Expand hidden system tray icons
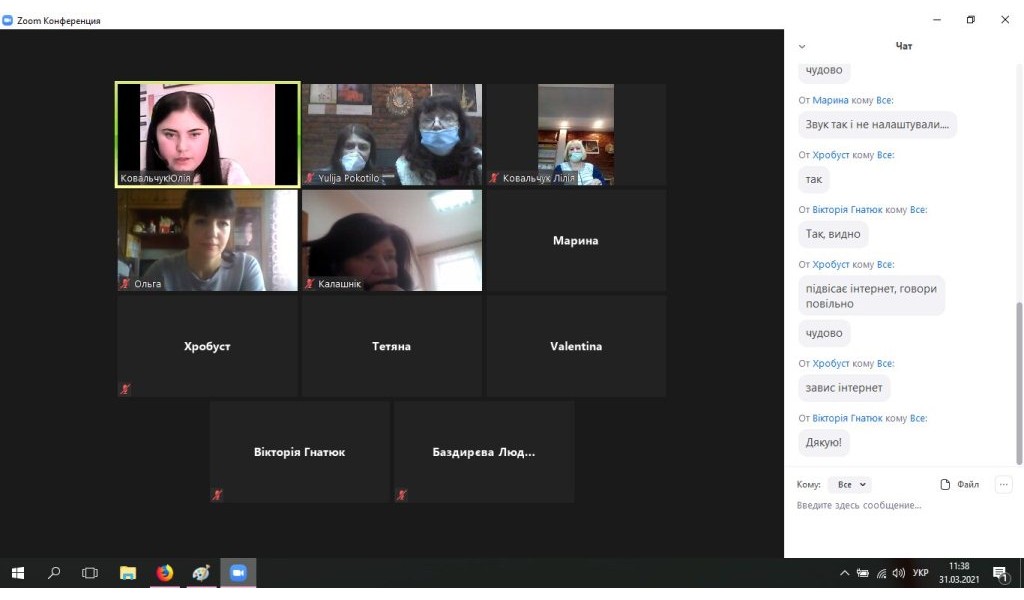Viewport: 1024px width, 600px height. (845, 573)
